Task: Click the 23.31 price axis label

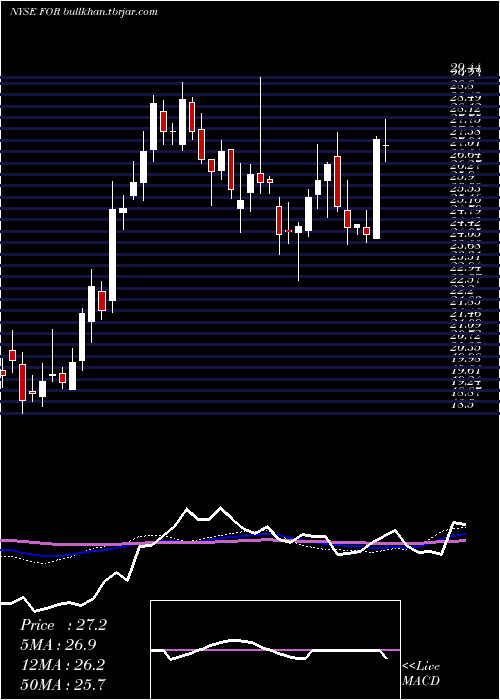Action: (465, 257)
